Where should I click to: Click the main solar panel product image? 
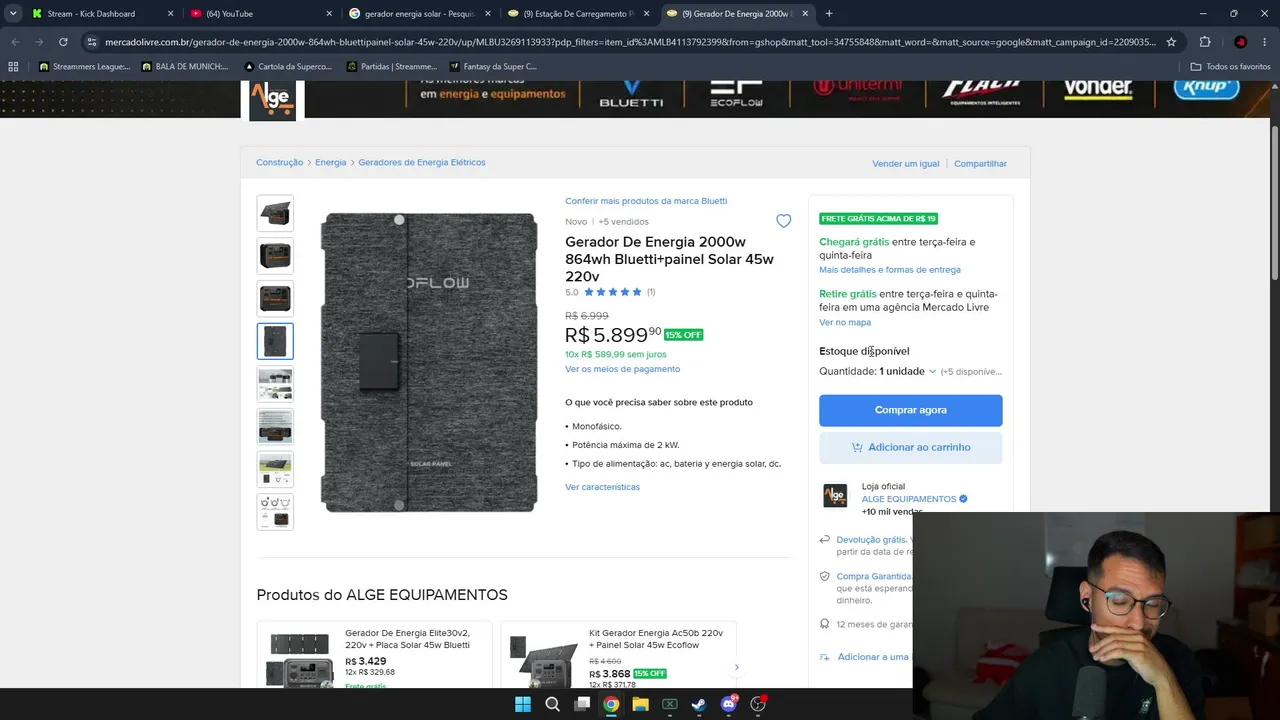point(428,362)
